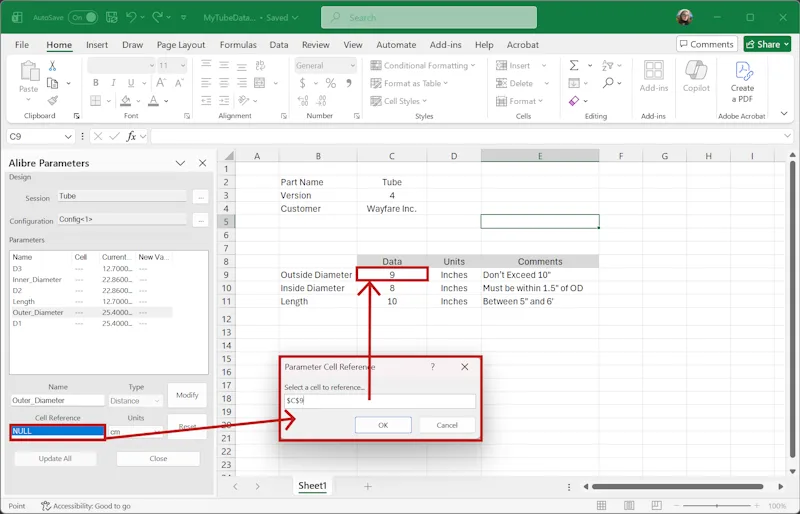
Task: Open Alibre Parameters pane options chevron
Action: (x=180, y=163)
